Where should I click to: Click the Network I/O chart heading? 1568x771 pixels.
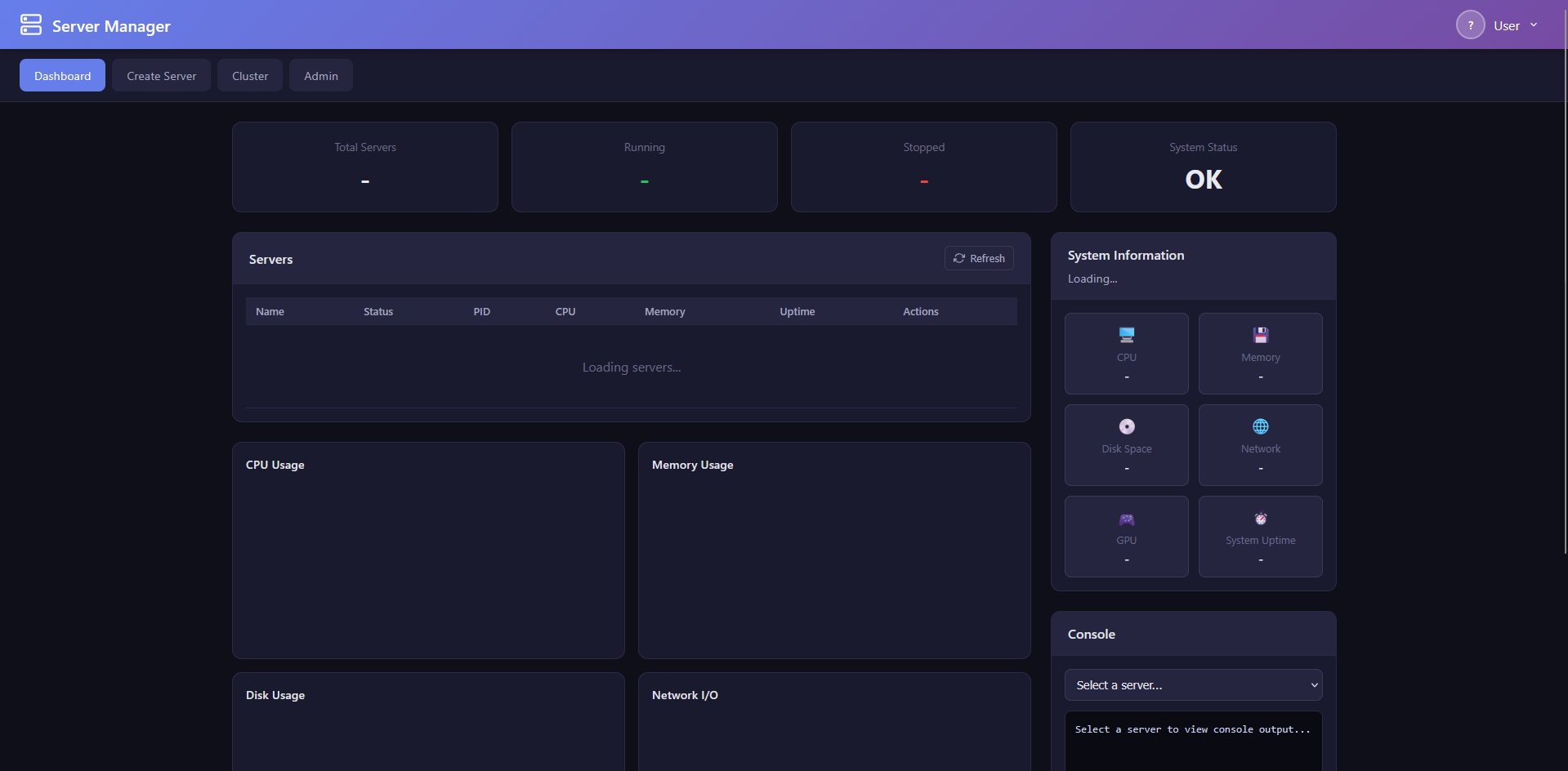(685, 695)
